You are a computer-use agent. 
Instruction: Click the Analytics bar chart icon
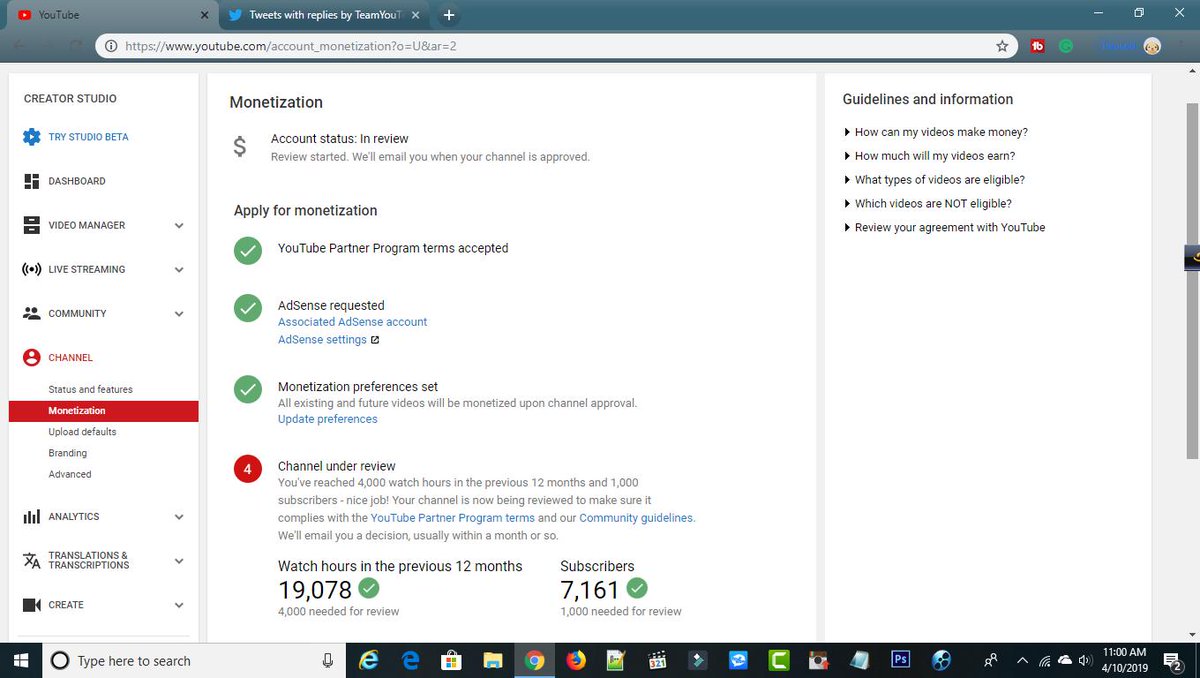[31, 517]
